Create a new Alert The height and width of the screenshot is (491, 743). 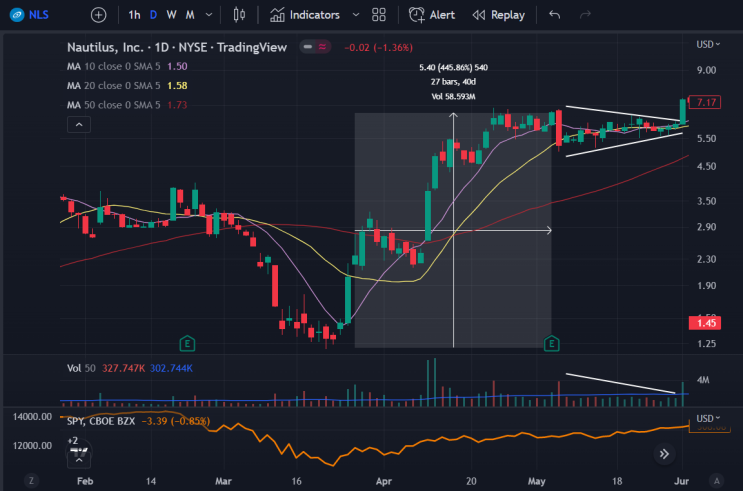tap(432, 15)
